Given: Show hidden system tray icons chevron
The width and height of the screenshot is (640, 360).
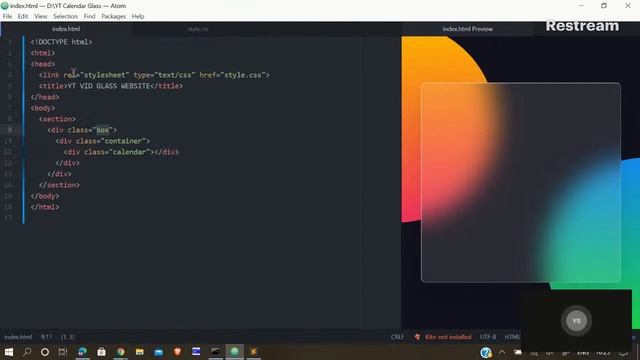Looking at the screenshot, I should pyautogui.click(x=502, y=352).
